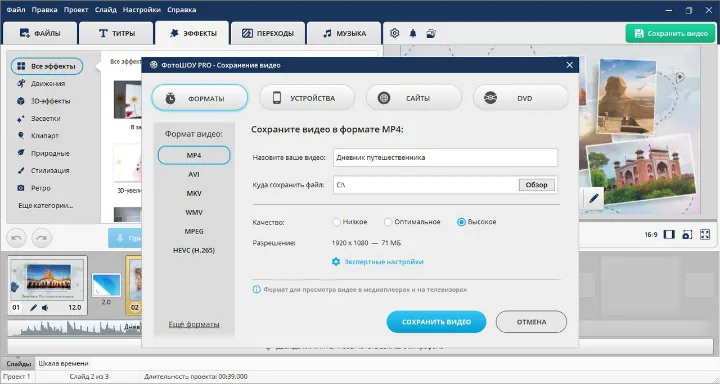
Task: Click the green Сохранить видео button
Action: pos(670,34)
